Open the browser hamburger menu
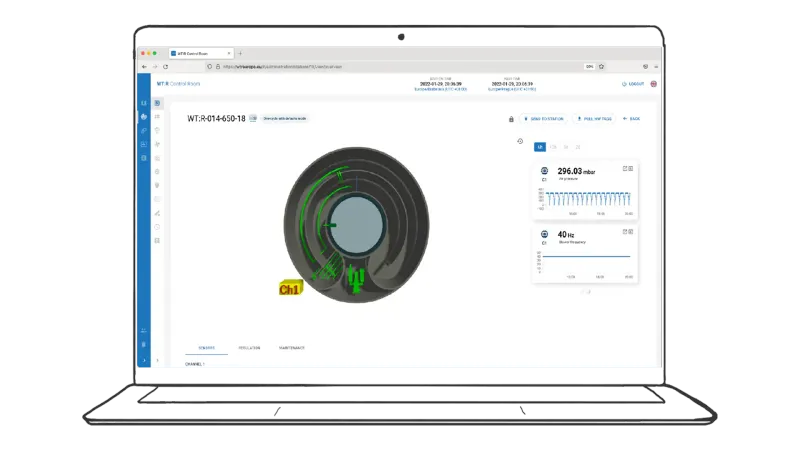This screenshot has height=450, width=800. [x=656, y=67]
